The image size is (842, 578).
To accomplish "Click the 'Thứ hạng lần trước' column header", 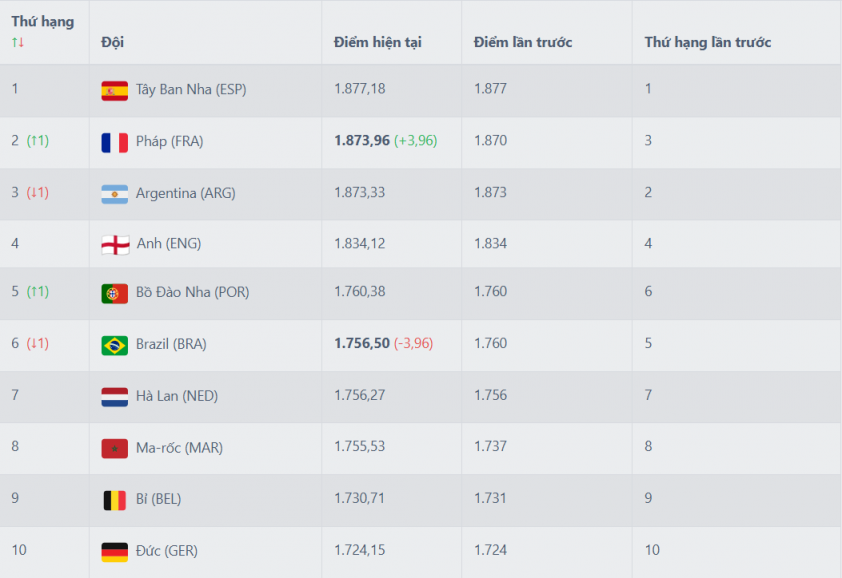I will [x=707, y=42].
